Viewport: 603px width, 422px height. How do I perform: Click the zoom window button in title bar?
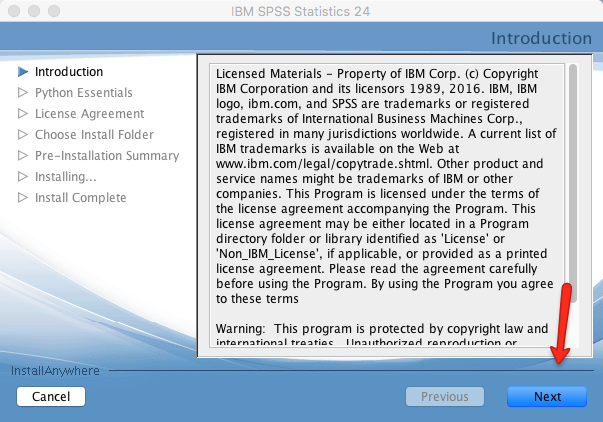54,11
